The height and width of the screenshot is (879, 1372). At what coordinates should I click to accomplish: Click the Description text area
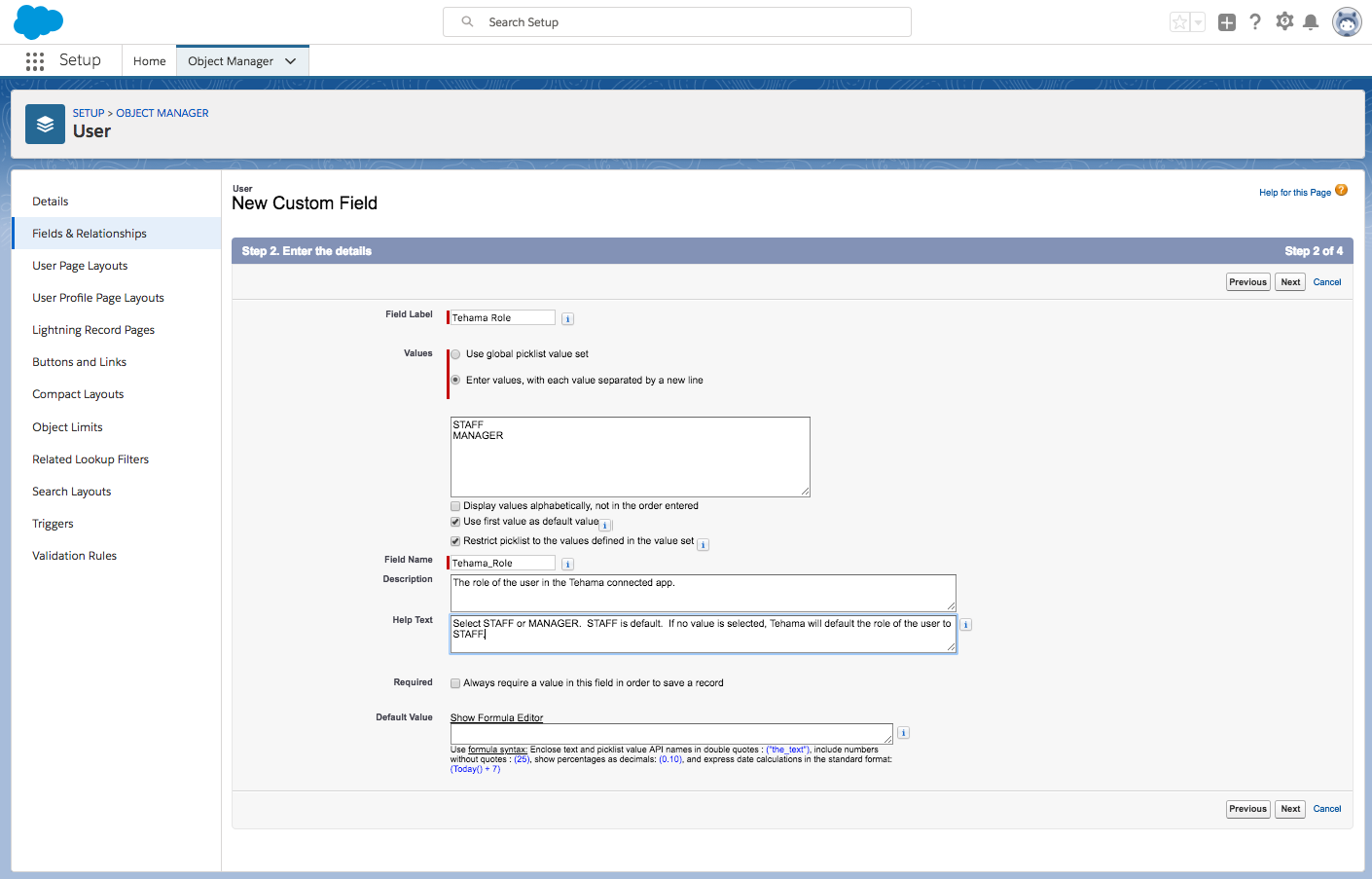(704, 593)
